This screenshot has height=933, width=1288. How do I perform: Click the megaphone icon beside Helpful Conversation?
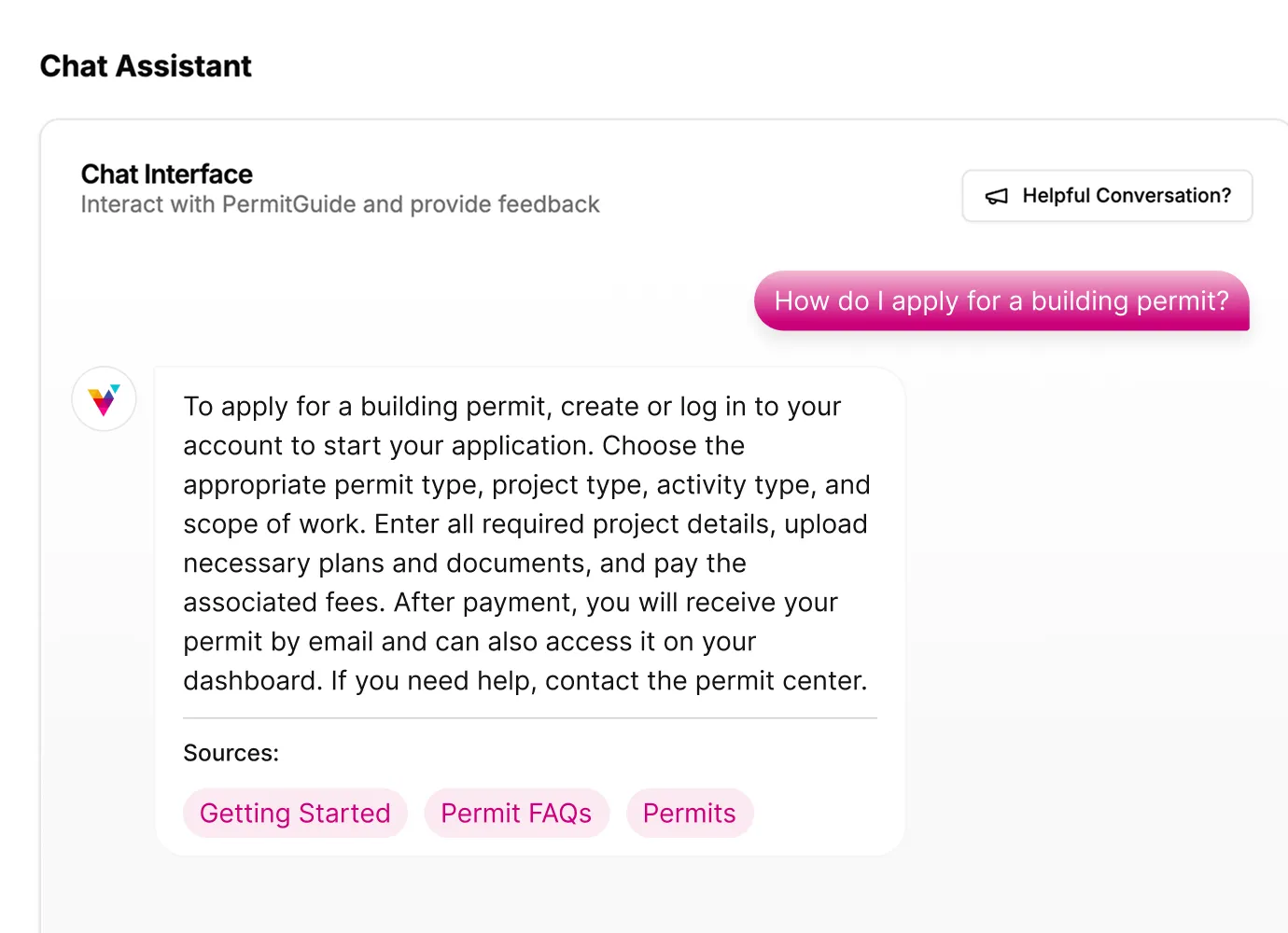pos(997,196)
